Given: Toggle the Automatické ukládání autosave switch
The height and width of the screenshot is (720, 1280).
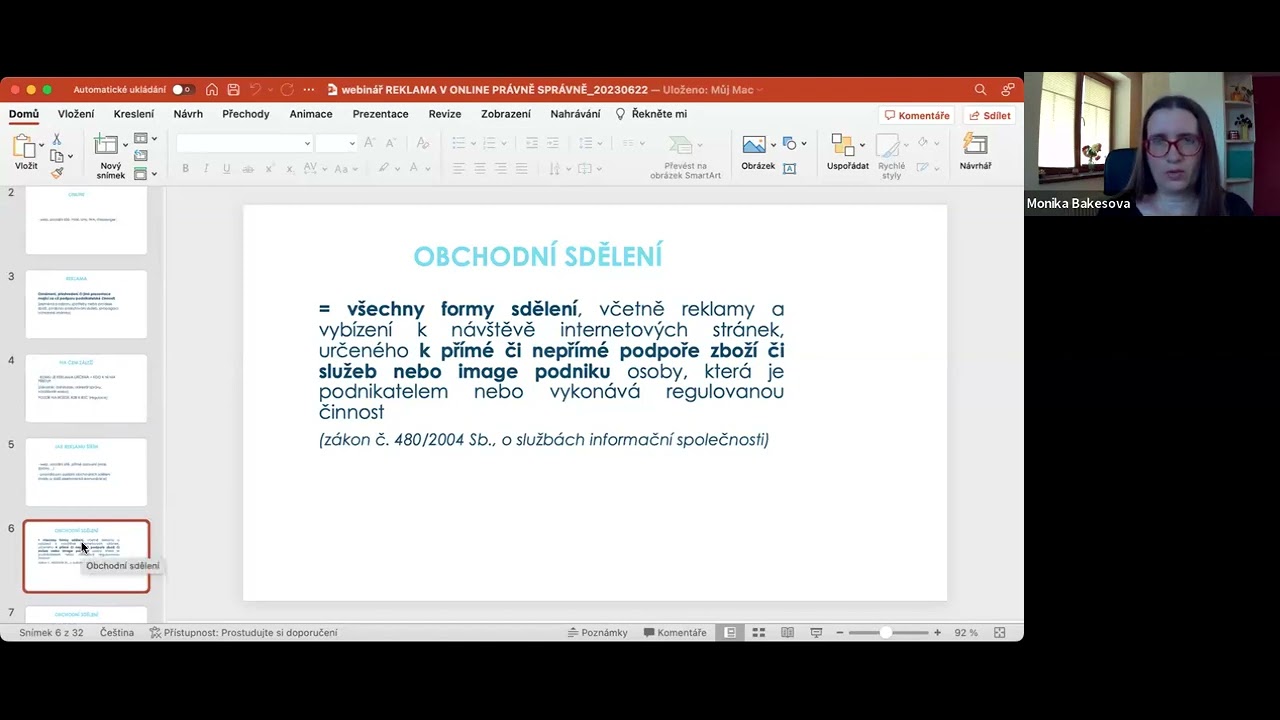Looking at the screenshot, I should click(183, 90).
